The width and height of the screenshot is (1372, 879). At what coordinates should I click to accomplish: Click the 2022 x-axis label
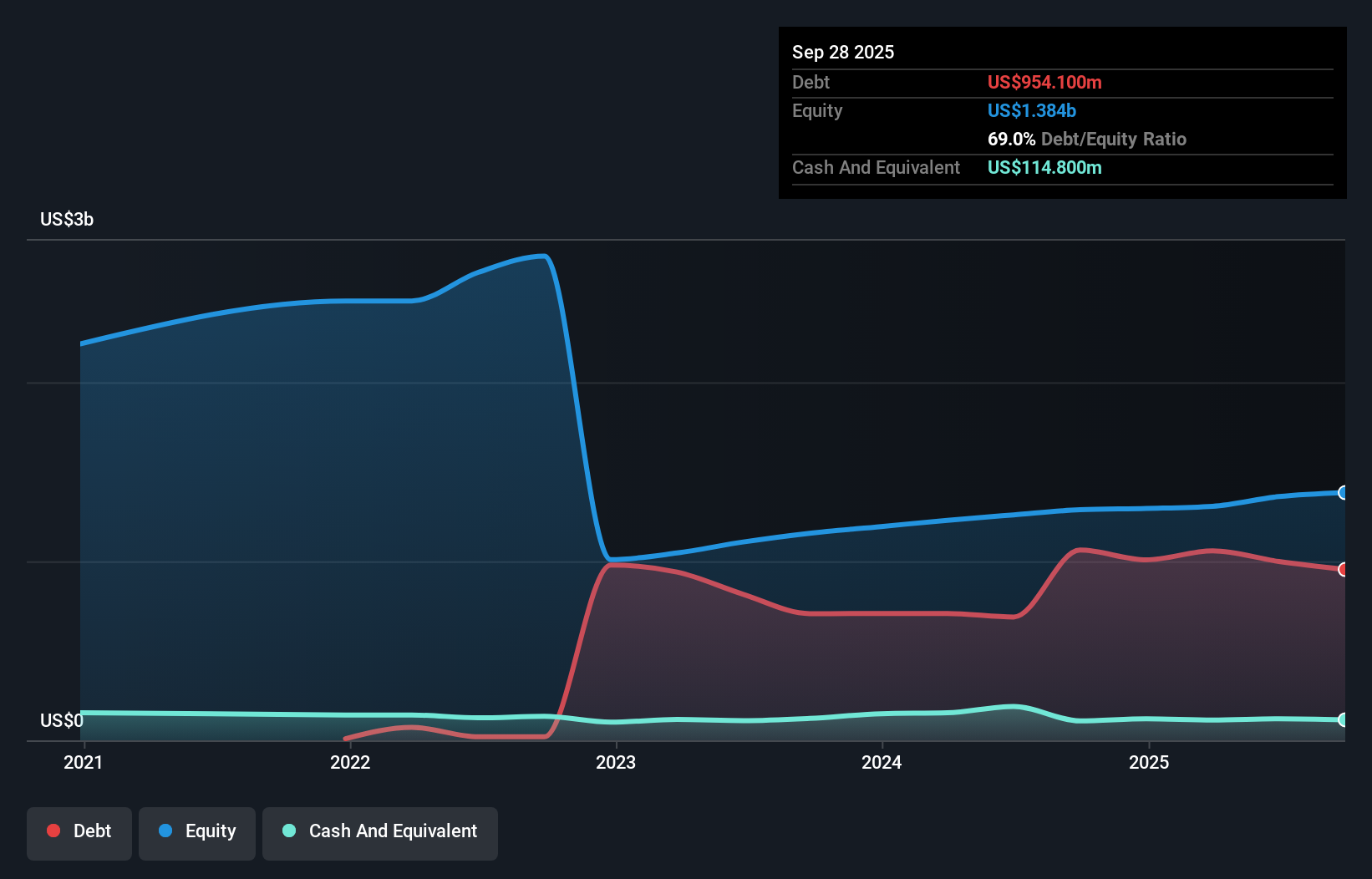pos(350,762)
